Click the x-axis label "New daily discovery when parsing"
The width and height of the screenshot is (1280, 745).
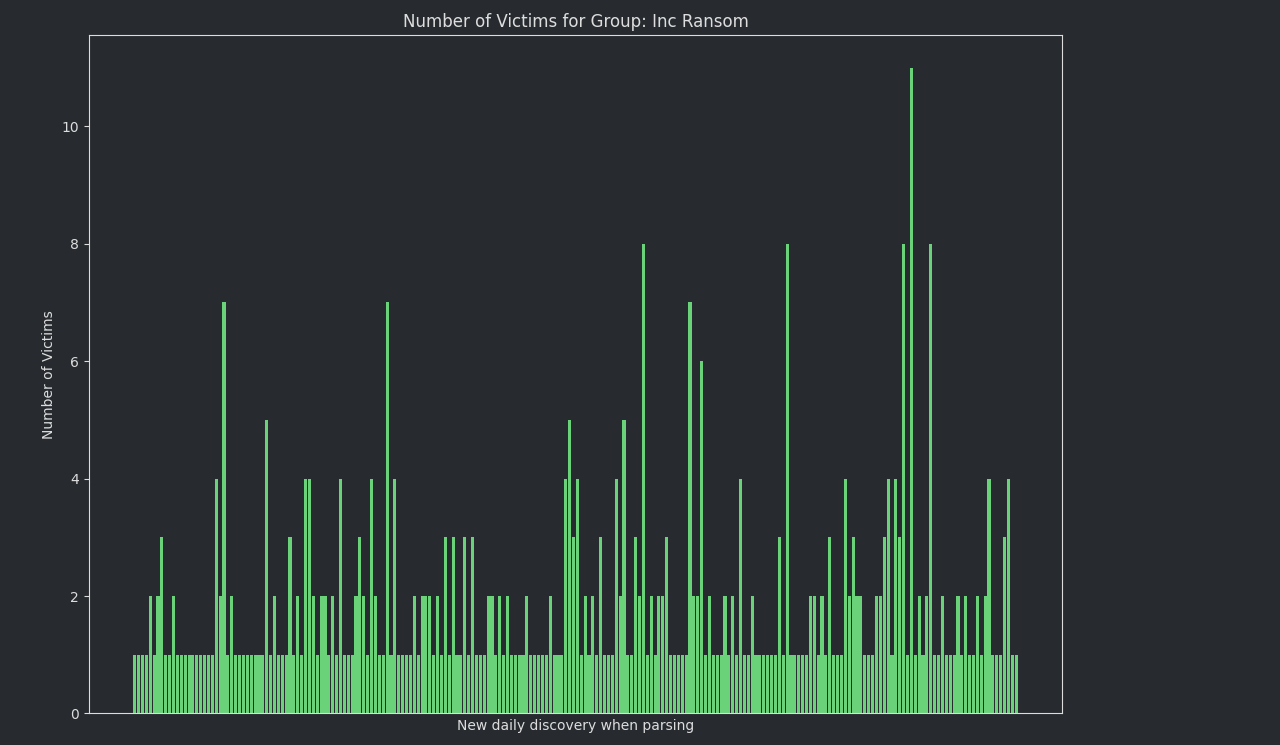[575, 725]
